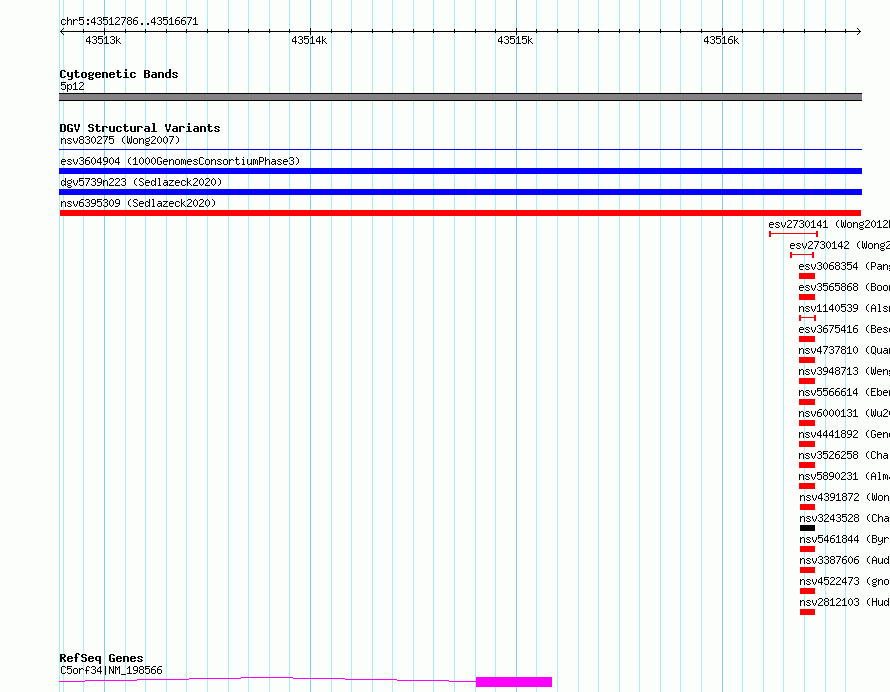
Task: Select the red bar under esv3068354
Action: click(x=807, y=276)
